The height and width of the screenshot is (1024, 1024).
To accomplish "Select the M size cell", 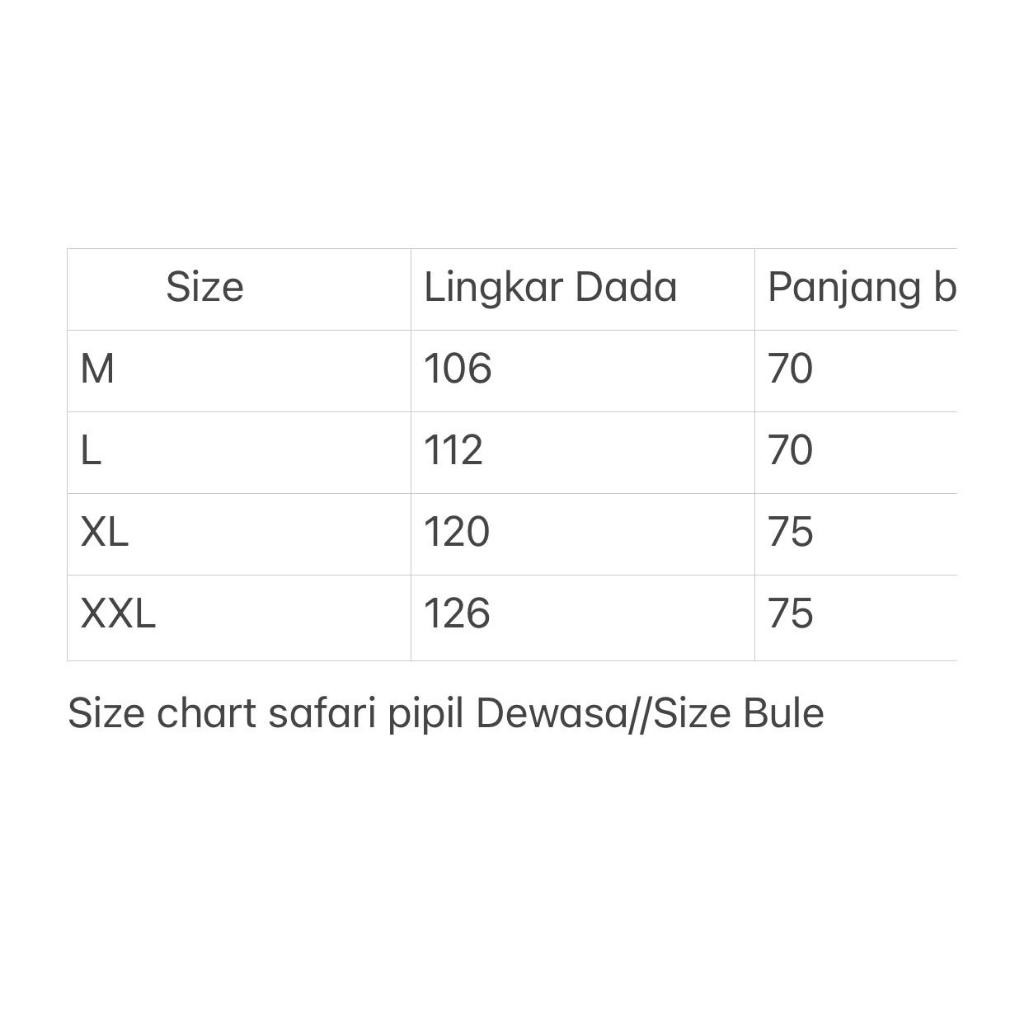I will pos(97,370).
